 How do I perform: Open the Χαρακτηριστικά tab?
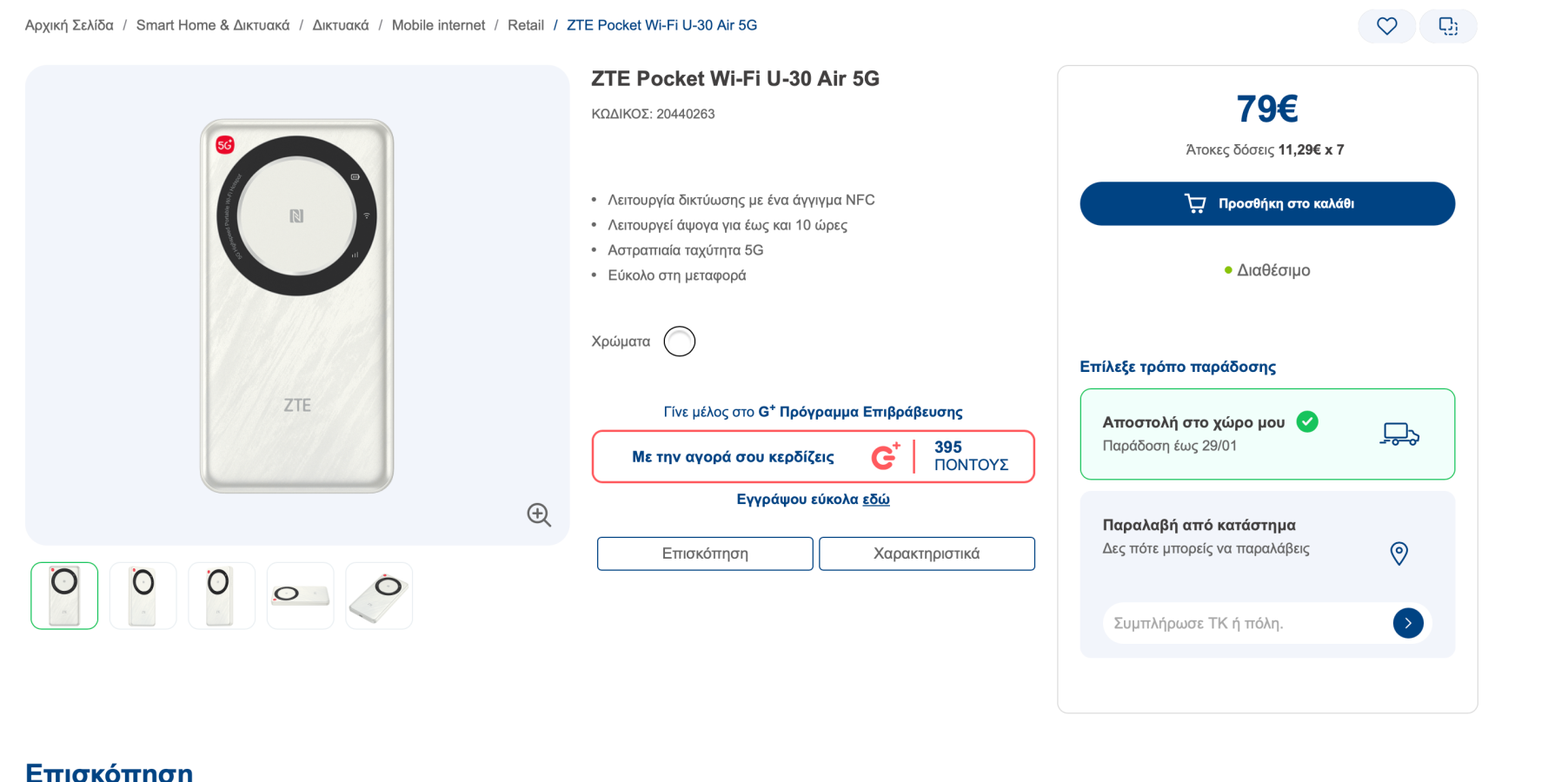pyautogui.click(x=927, y=553)
